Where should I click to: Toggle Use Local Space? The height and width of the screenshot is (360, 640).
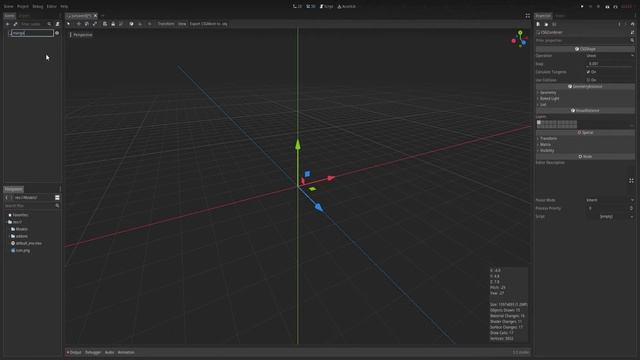(x=131, y=24)
